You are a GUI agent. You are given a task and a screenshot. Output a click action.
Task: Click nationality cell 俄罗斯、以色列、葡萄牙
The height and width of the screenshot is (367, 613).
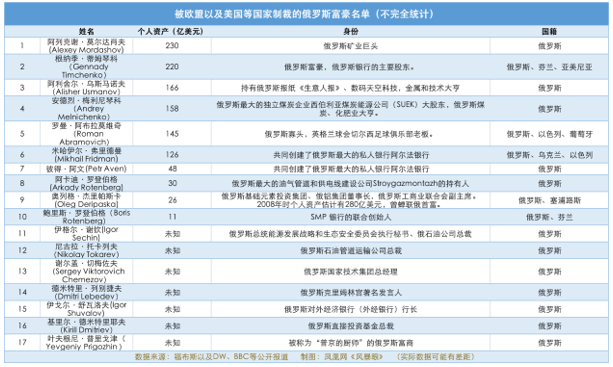point(549,134)
